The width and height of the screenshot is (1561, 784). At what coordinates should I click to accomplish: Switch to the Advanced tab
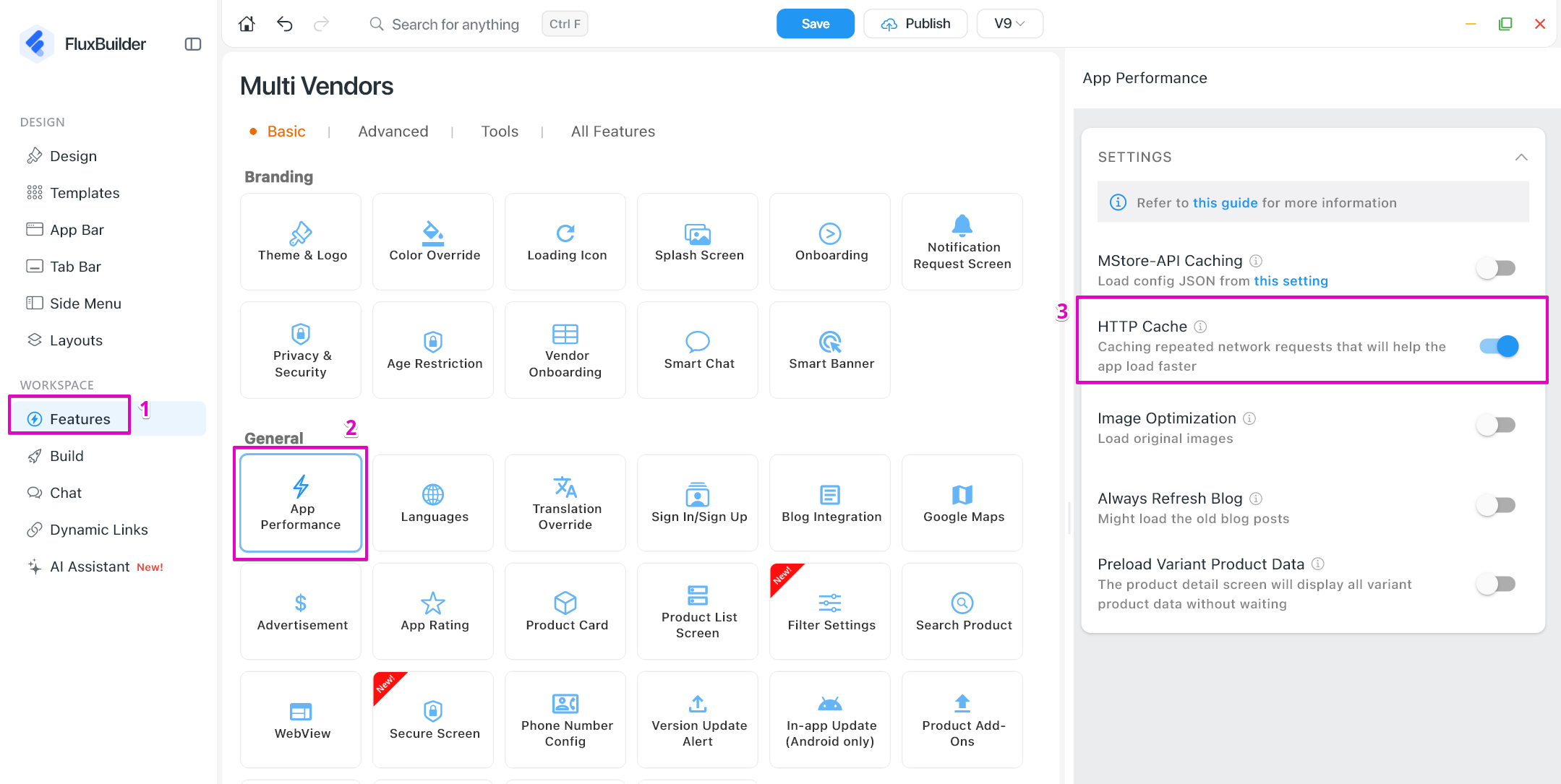coord(393,132)
